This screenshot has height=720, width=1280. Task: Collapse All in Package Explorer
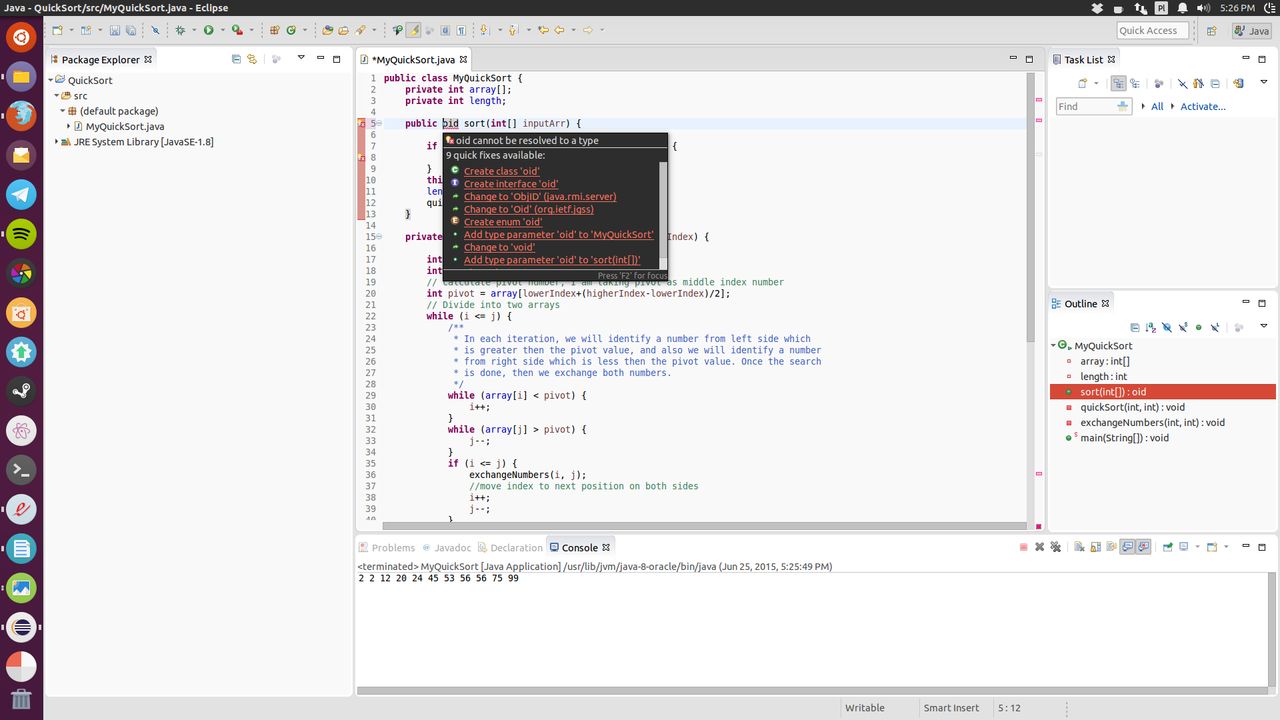(x=236, y=59)
